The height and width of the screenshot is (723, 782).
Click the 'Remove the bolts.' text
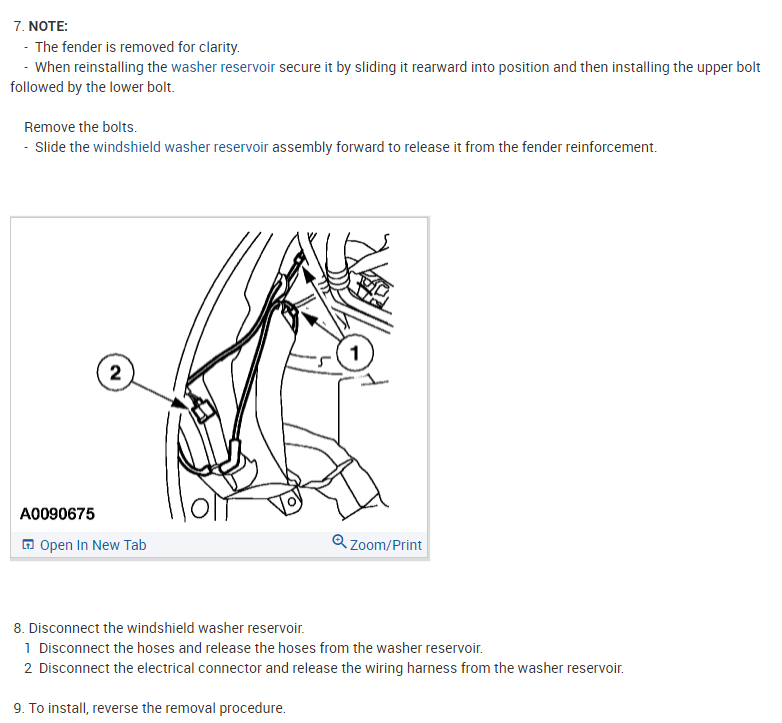click(80, 127)
